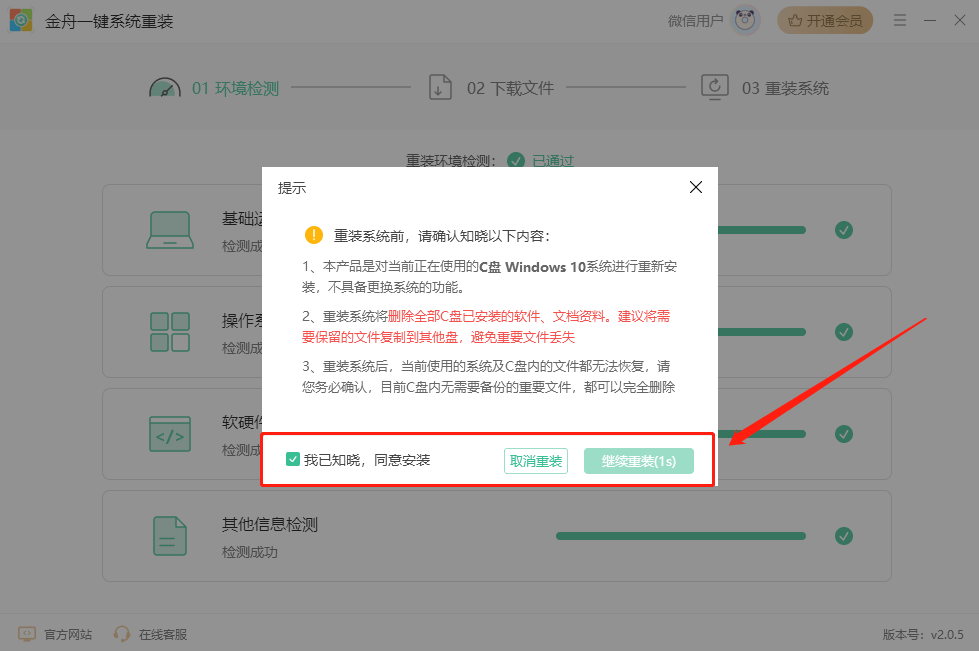Click the 版本号: v2.0.5 text
Screen dimensions: 979x651
point(923,634)
